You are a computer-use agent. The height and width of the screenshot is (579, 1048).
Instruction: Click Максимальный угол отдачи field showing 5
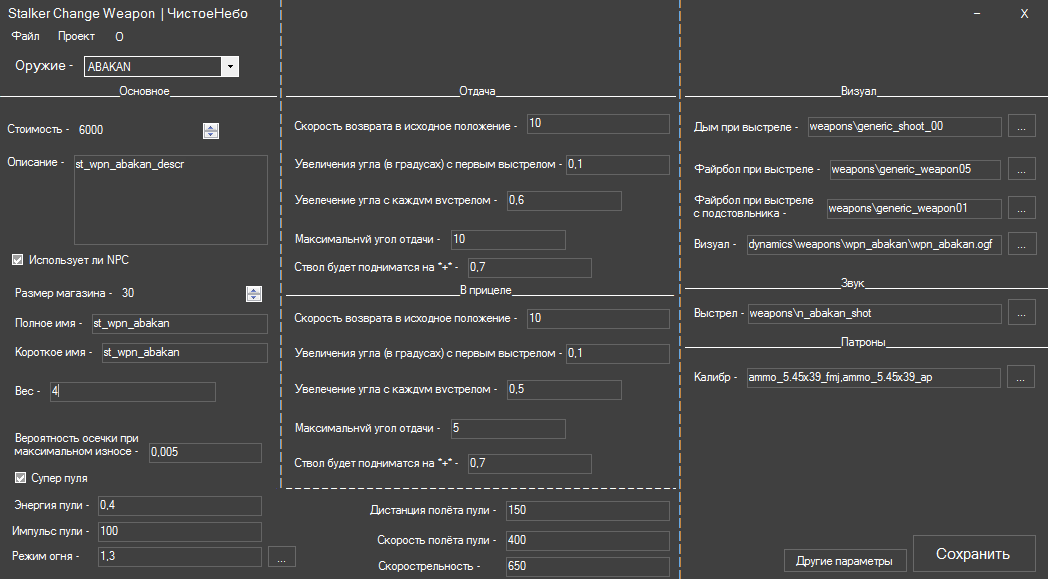[508, 429]
